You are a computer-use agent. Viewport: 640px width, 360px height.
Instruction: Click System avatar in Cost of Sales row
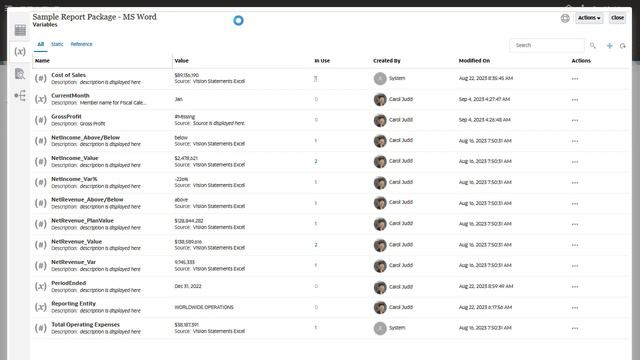380,78
